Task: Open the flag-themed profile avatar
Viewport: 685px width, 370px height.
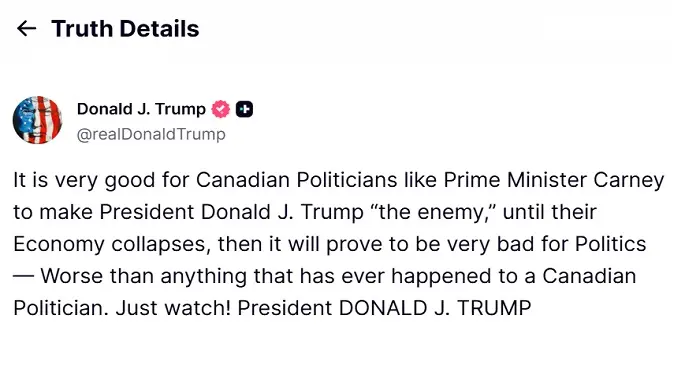Action: pos(38,120)
